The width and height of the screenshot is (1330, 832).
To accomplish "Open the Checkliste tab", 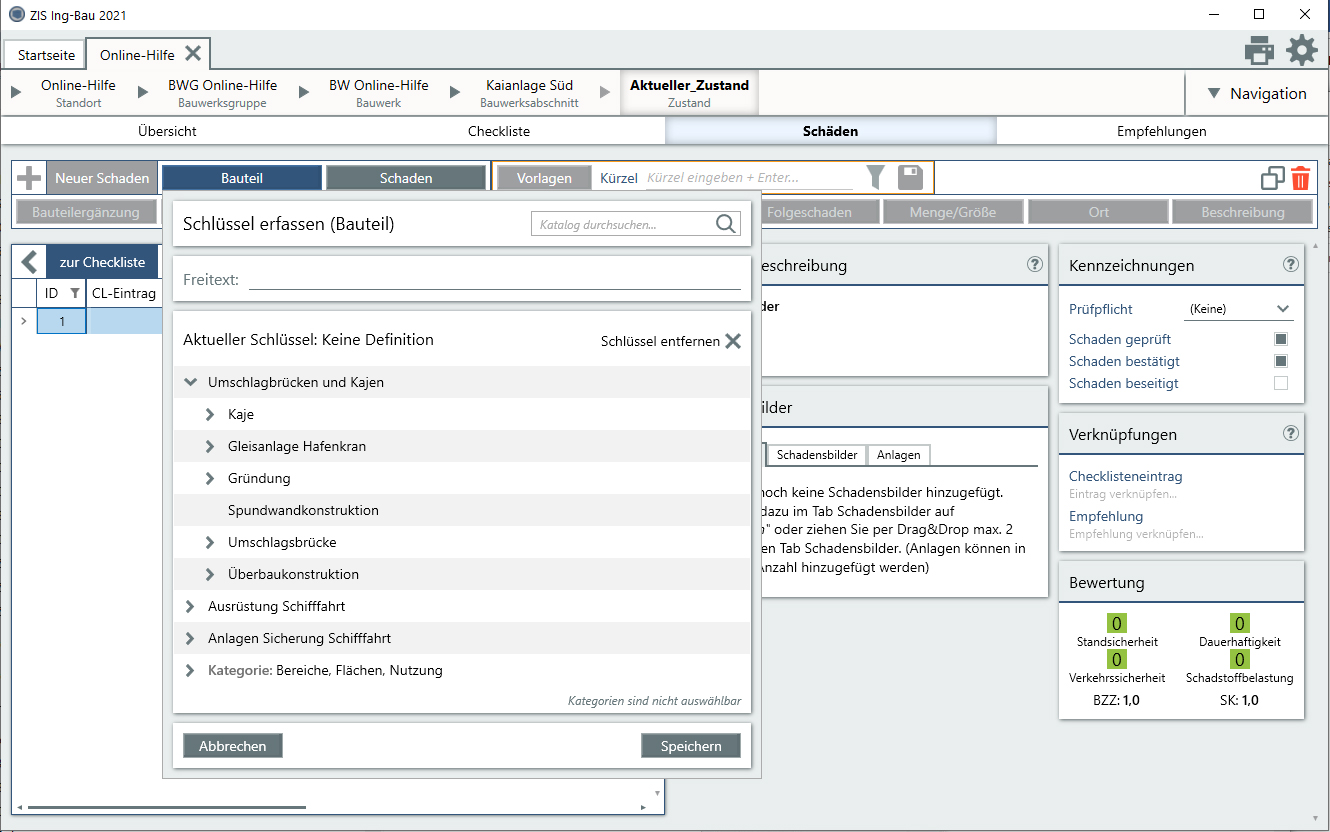I will pyautogui.click(x=498, y=131).
